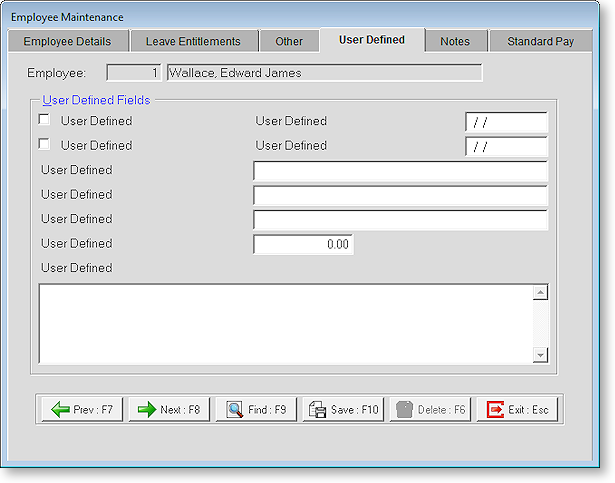The width and height of the screenshot is (615, 483).
Task: Click the red Exit door icon
Action: click(495, 409)
